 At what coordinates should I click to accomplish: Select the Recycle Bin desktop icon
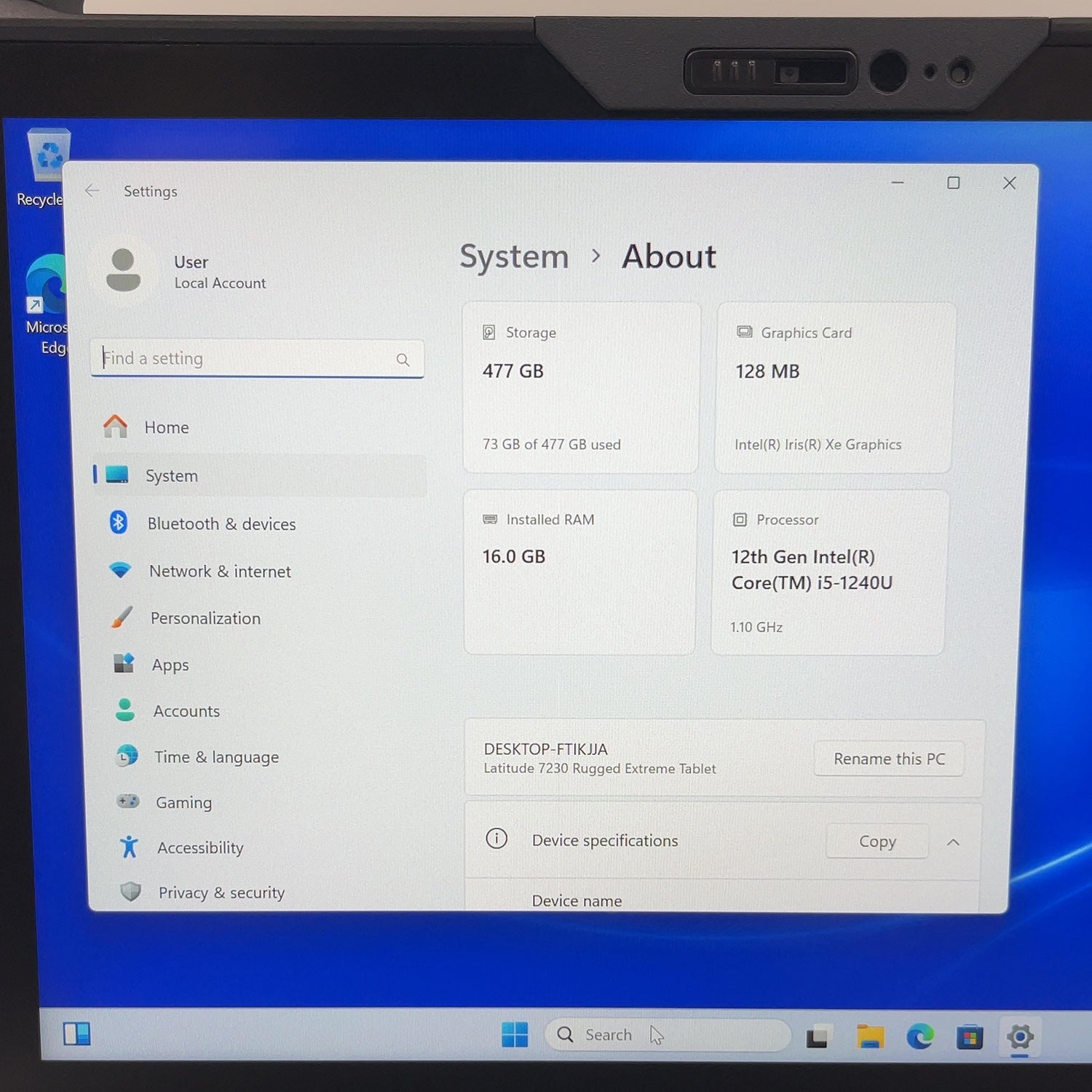[44, 168]
